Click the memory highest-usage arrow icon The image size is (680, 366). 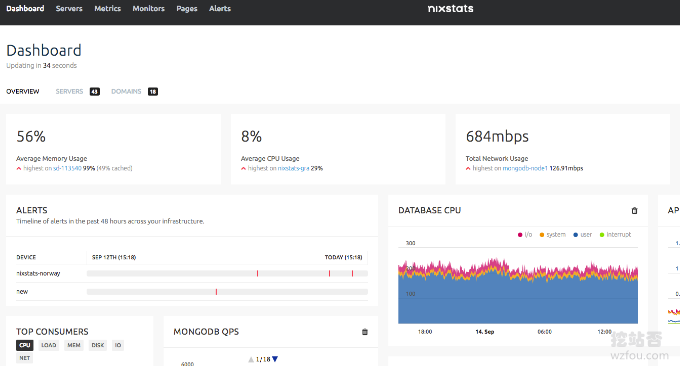19,169
